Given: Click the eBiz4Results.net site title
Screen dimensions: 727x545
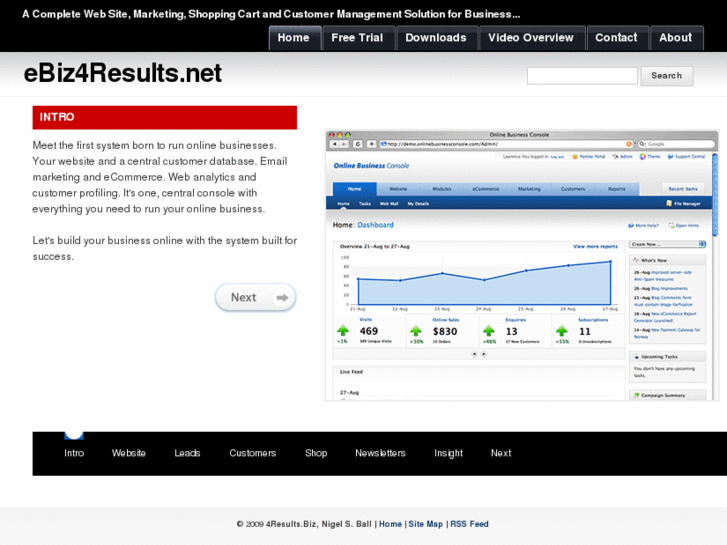Looking at the screenshot, I should 123,73.
